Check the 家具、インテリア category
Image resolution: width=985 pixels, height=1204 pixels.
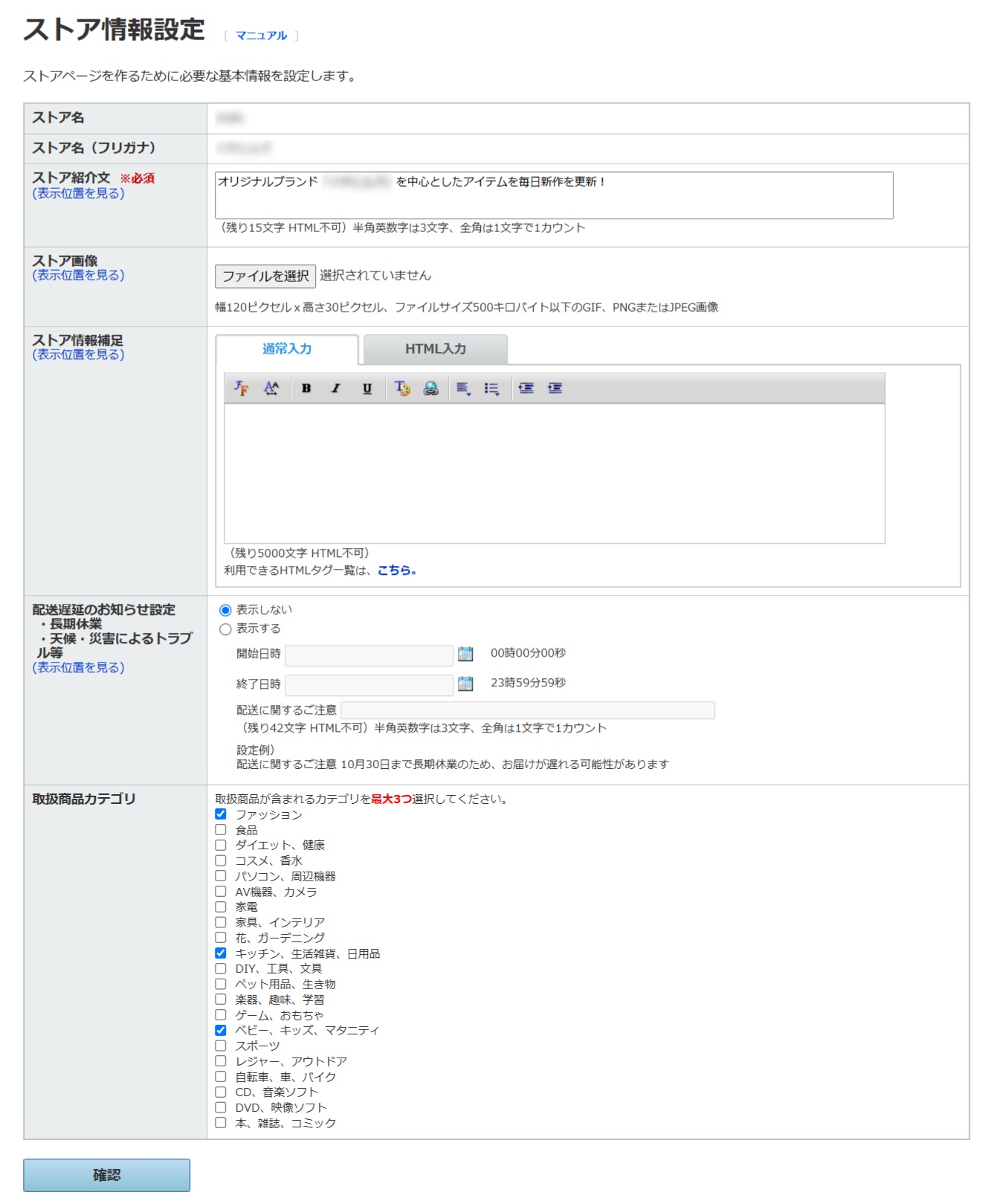[x=221, y=922]
